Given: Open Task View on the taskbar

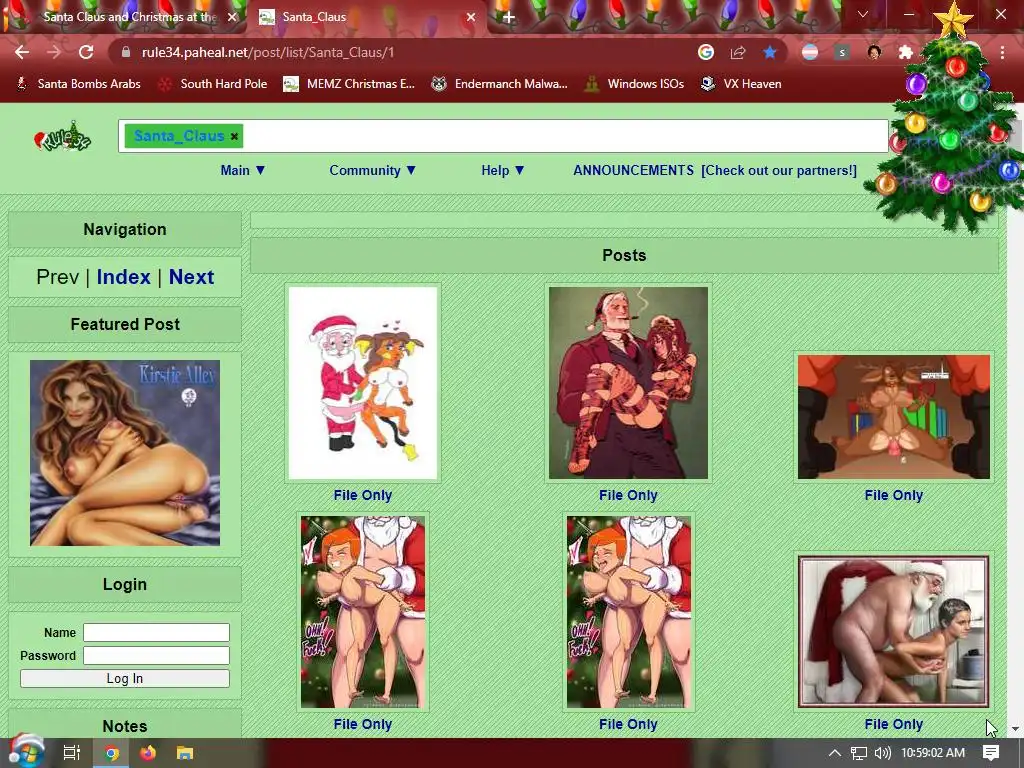Looking at the screenshot, I should [x=72, y=753].
